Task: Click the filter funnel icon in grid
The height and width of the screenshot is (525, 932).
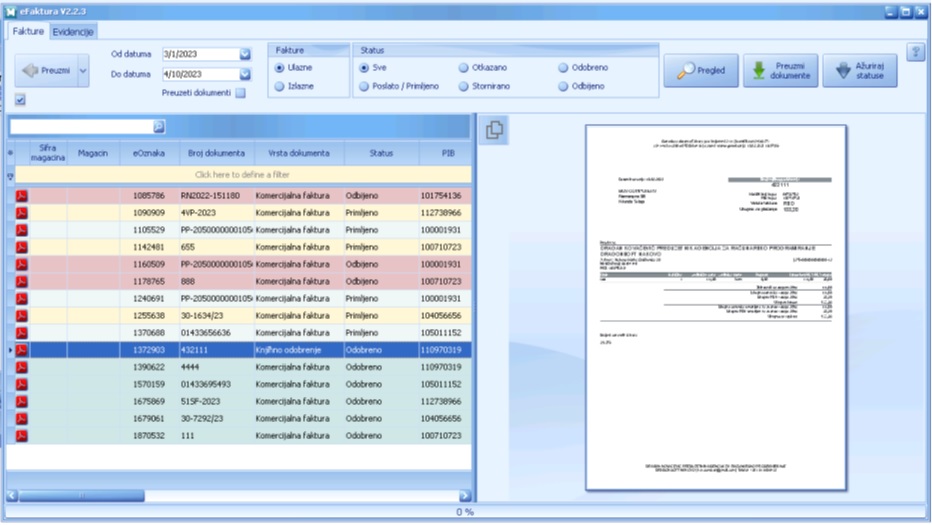Action: point(10,177)
